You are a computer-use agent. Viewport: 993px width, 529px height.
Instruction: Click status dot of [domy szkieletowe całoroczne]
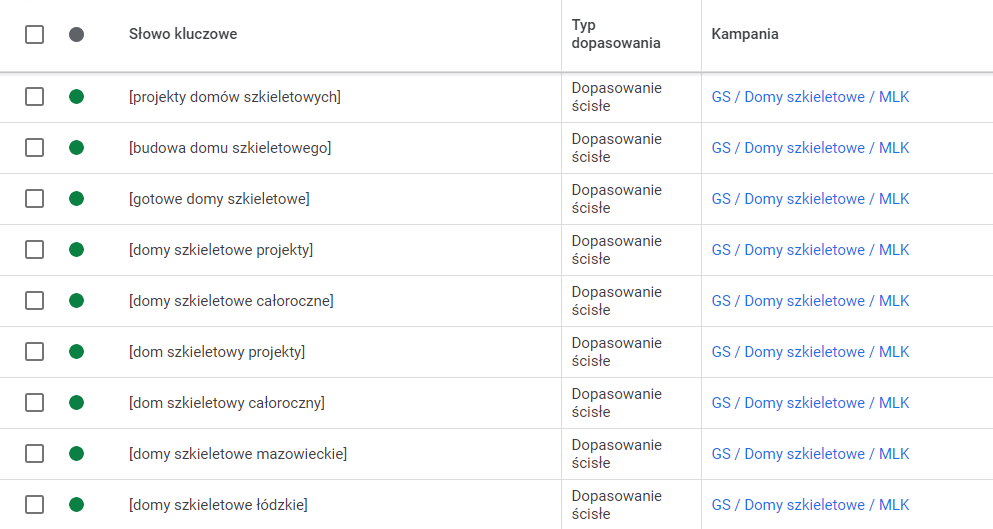[x=76, y=301]
